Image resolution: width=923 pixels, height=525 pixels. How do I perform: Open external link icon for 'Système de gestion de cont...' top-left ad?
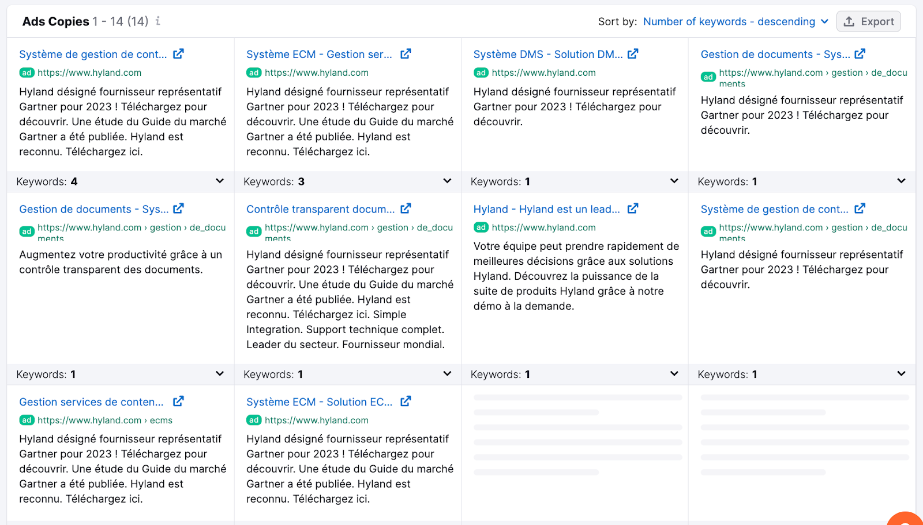coord(178,55)
